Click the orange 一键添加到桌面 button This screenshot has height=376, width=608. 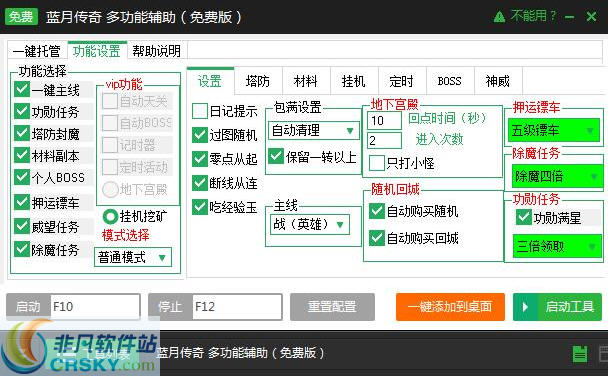click(x=450, y=307)
